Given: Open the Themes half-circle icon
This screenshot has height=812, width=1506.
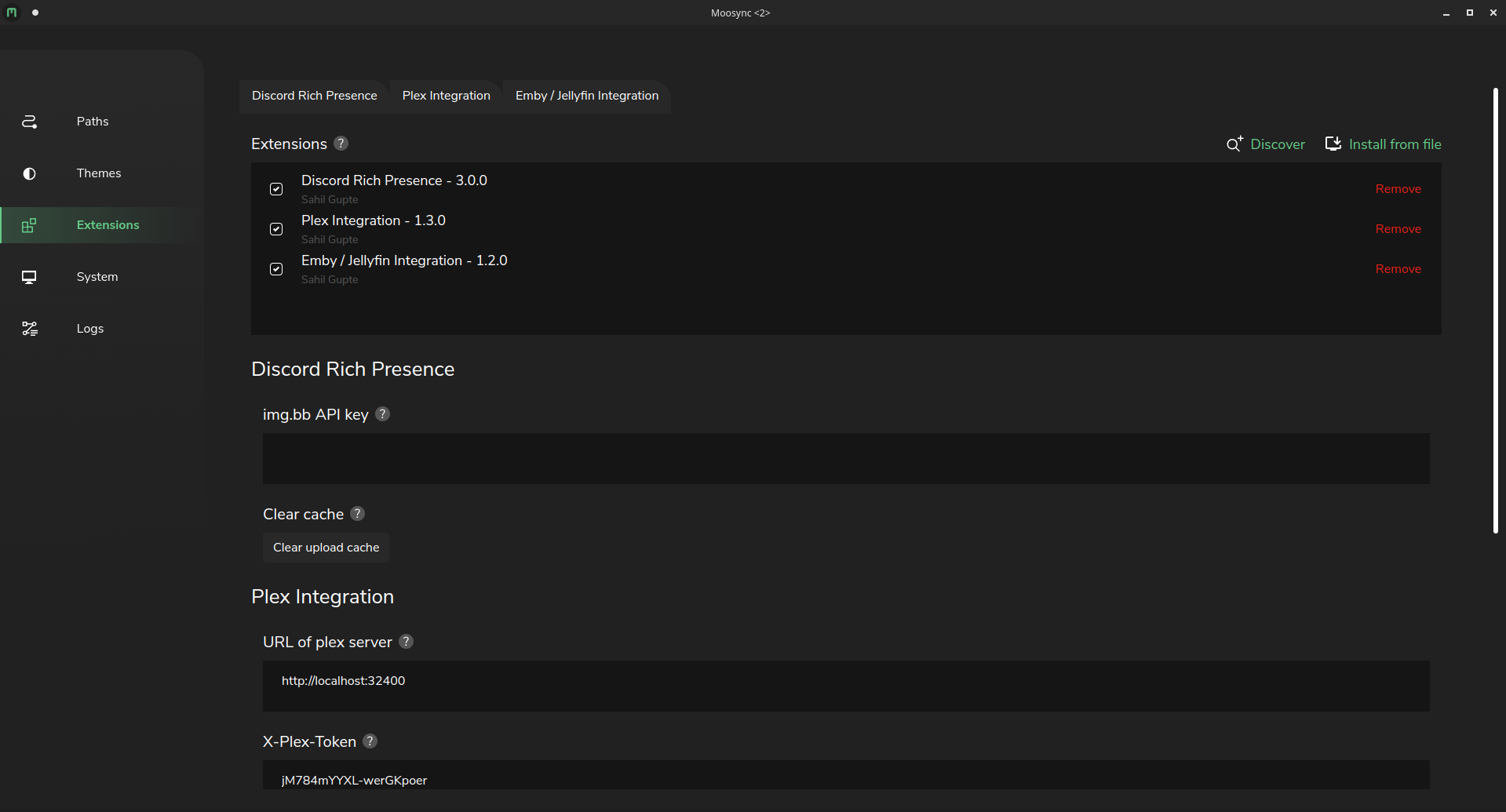Looking at the screenshot, I should [x=29, y=173].
